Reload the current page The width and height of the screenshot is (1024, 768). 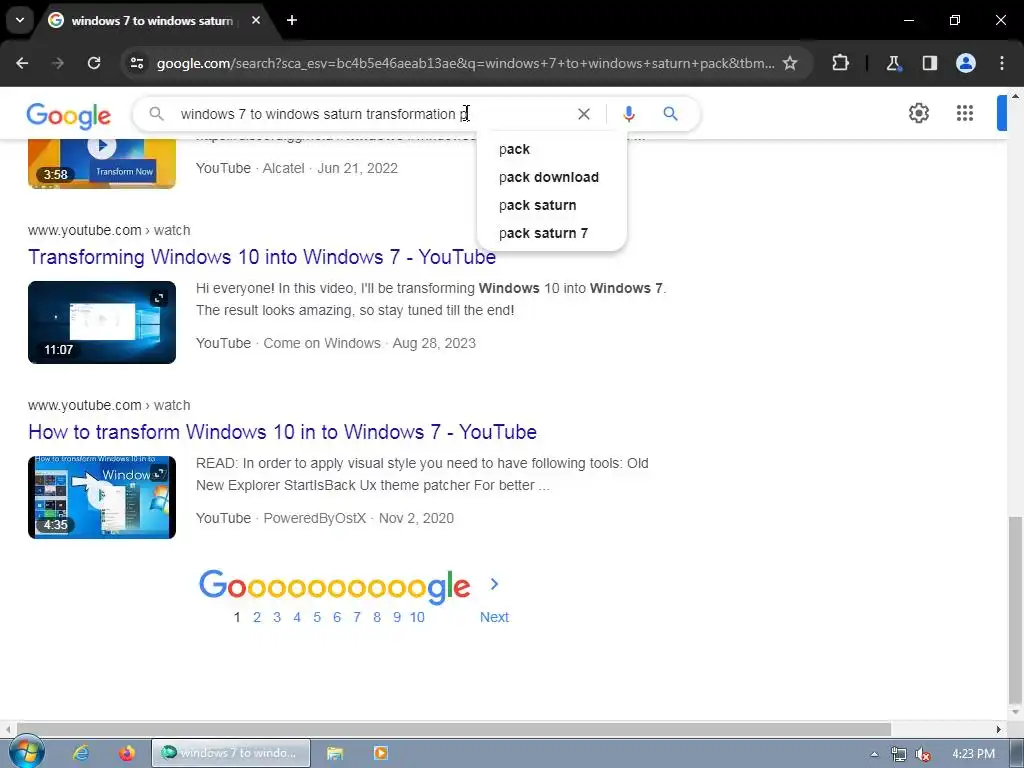point(94,63)
